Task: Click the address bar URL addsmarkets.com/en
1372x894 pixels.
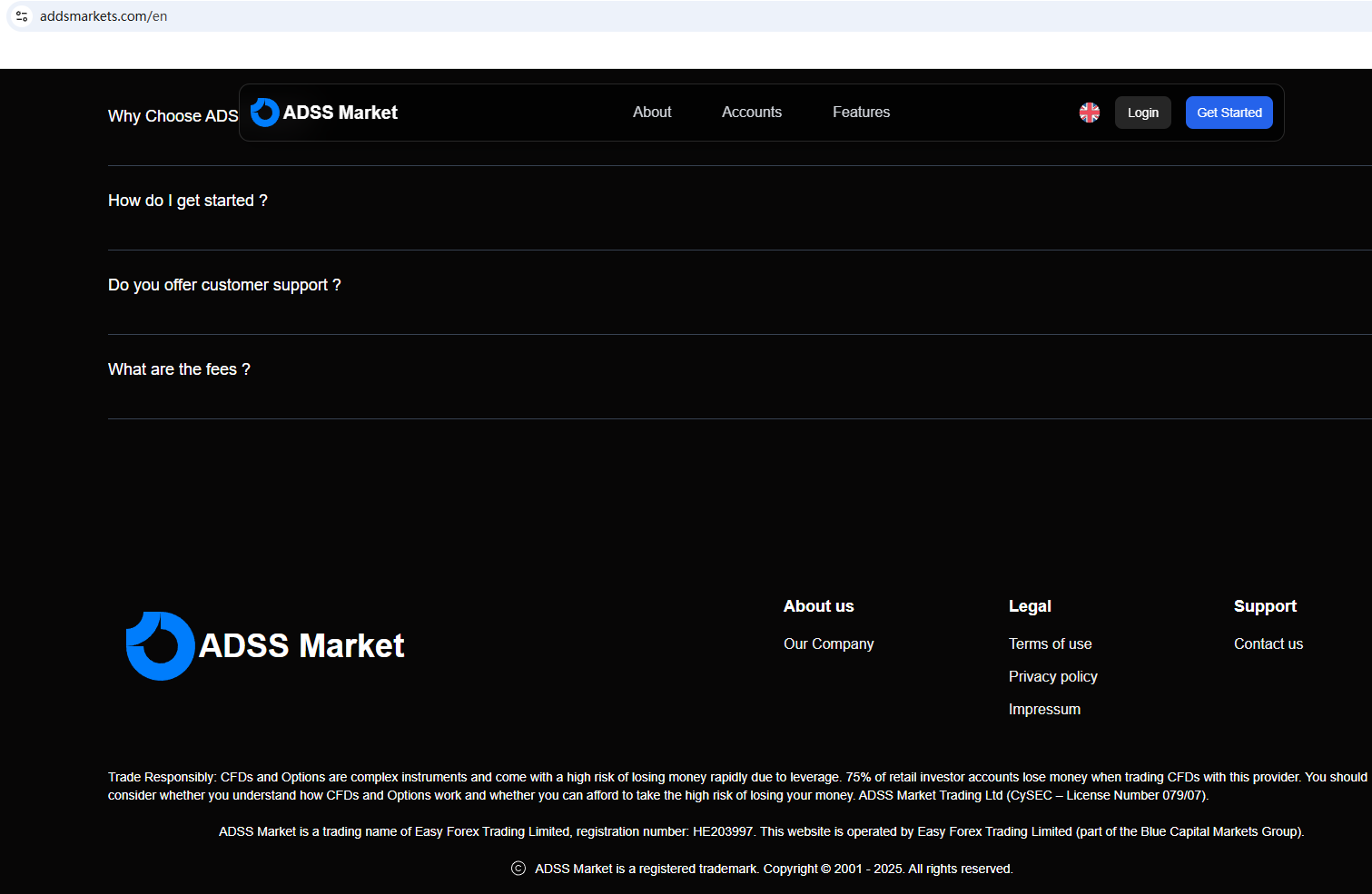Action: click(x=104, y=16)
